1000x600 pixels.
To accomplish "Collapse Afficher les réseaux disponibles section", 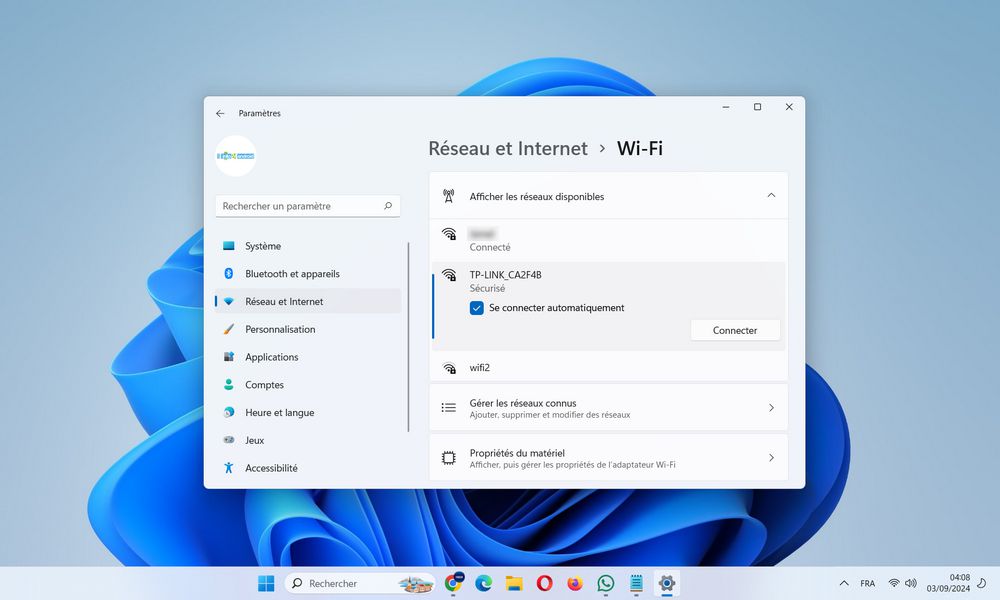I will [x=770, y=196].
